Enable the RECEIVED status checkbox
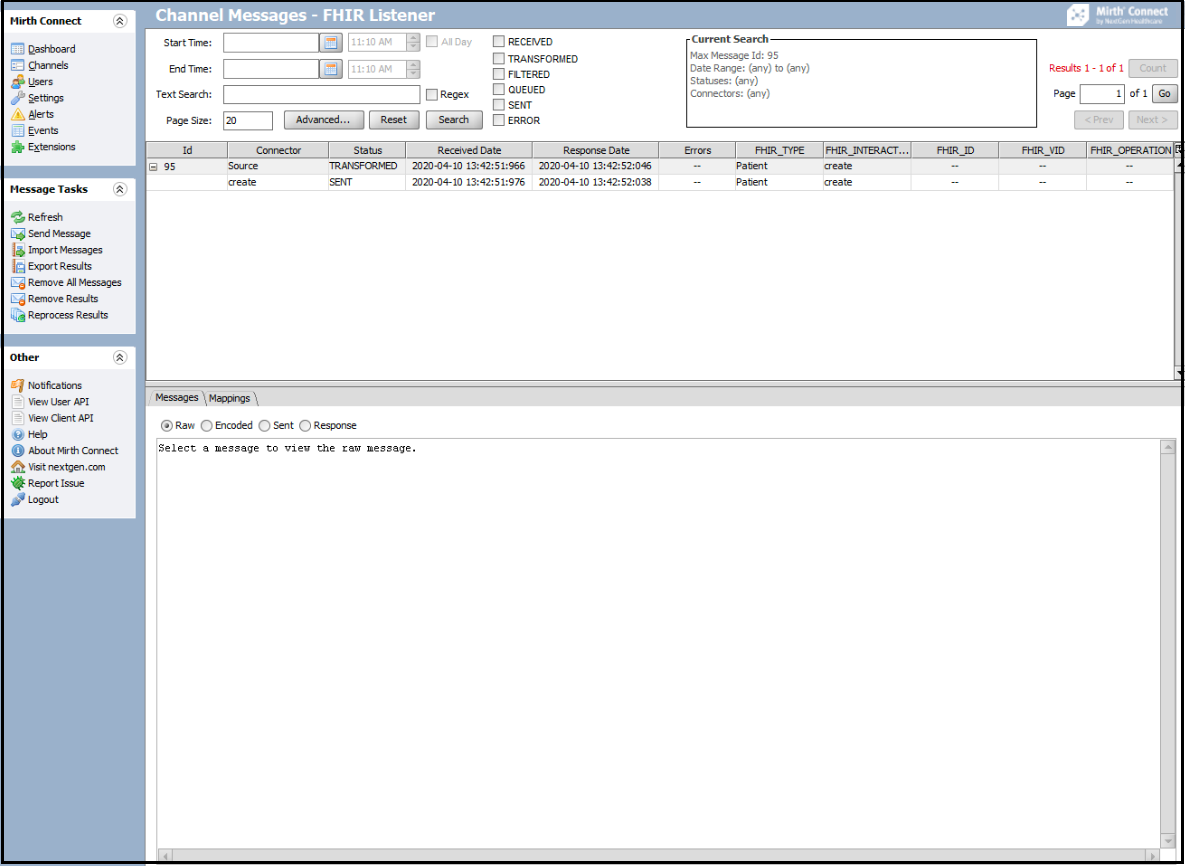1185x866 pixels. coord(499,42)
